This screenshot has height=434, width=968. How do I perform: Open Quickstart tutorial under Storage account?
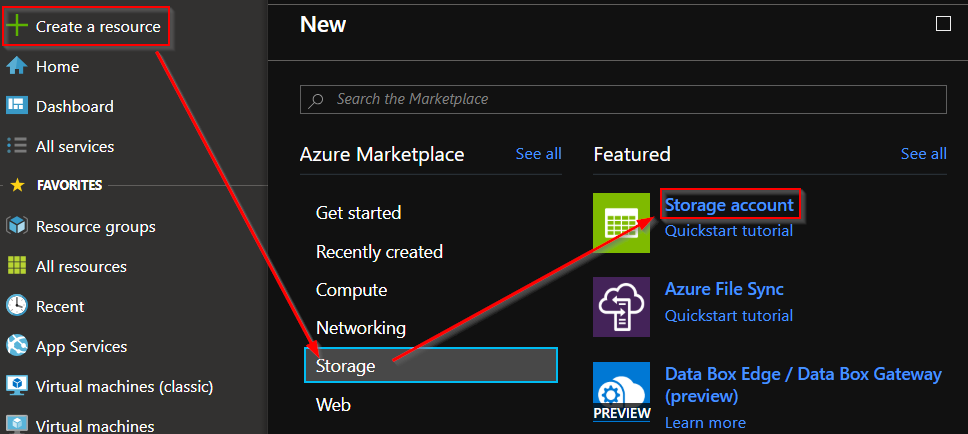(x=728, y=231)
